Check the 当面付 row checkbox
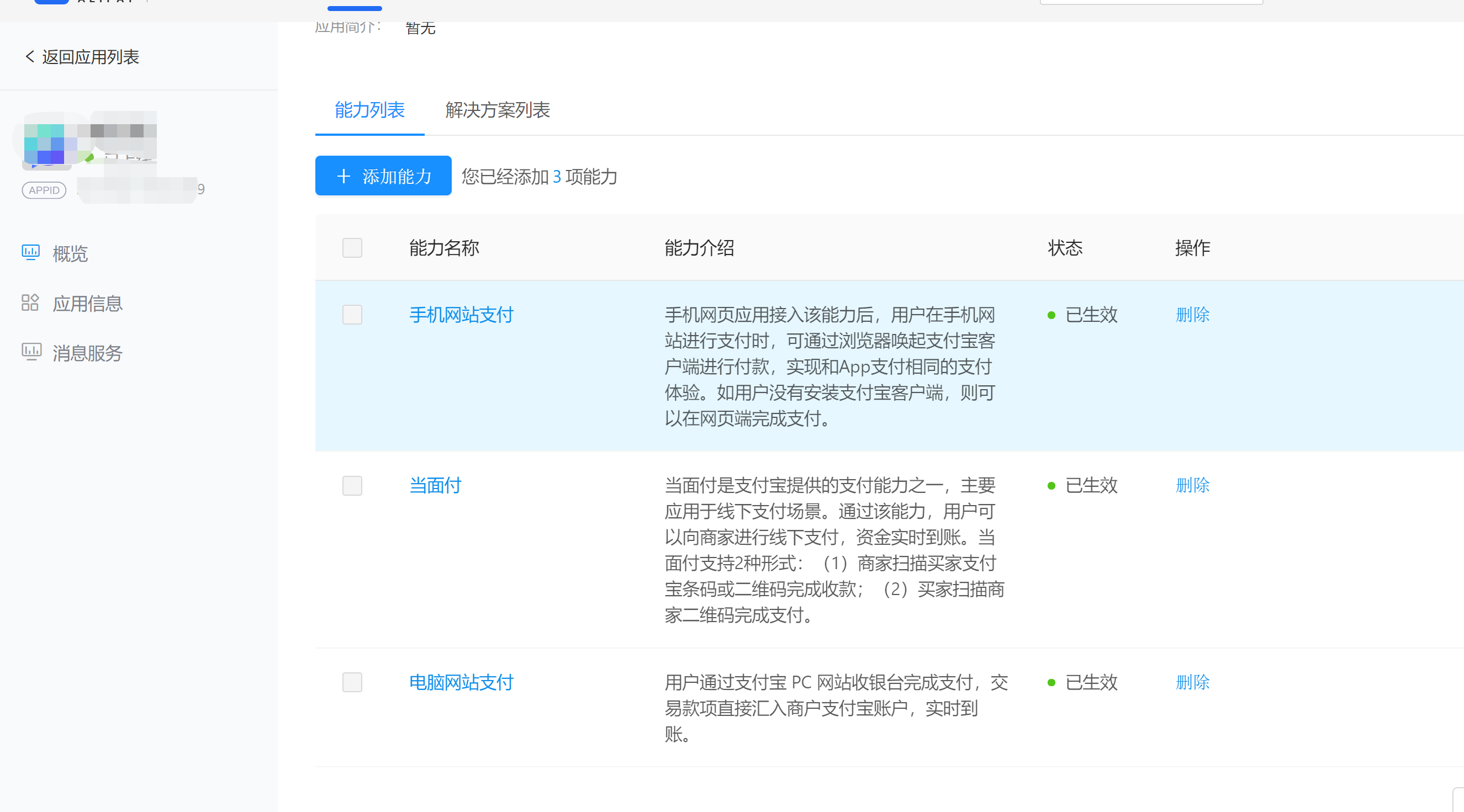The image size is (1464, 812). (x=352, y=485)
